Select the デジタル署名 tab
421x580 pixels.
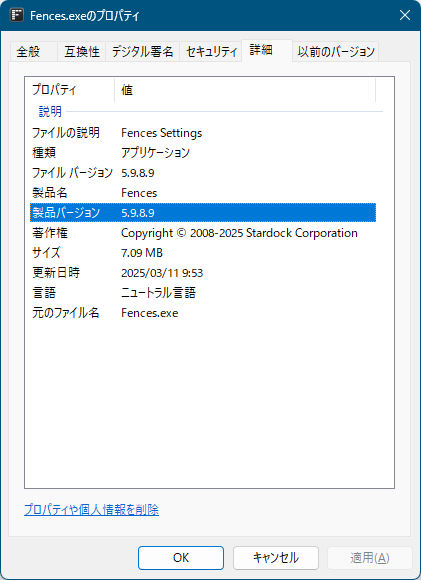[142, 51]
